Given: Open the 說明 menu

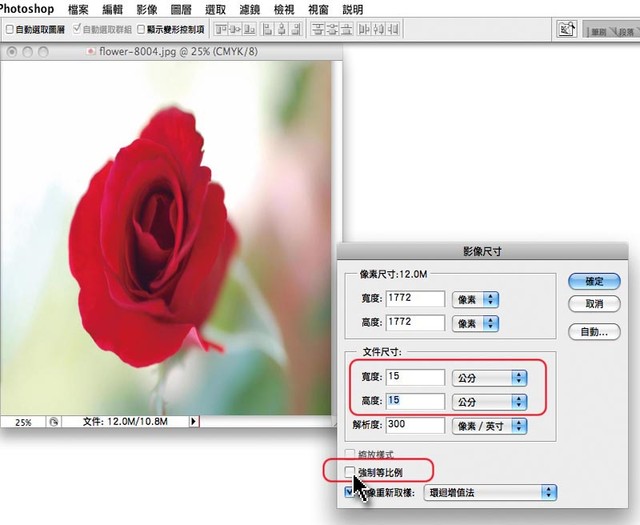Looking at the screenshot, I should 353,9.
